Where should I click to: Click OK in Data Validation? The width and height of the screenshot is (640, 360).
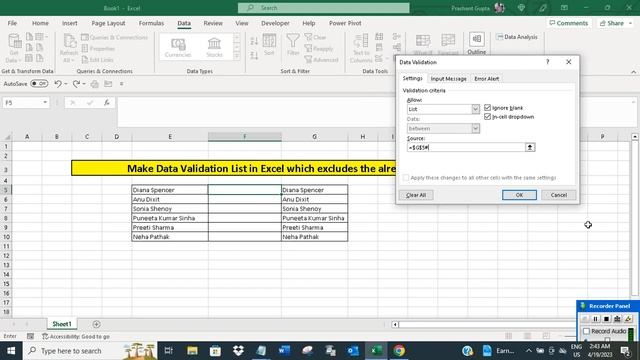tap(519, 195)
